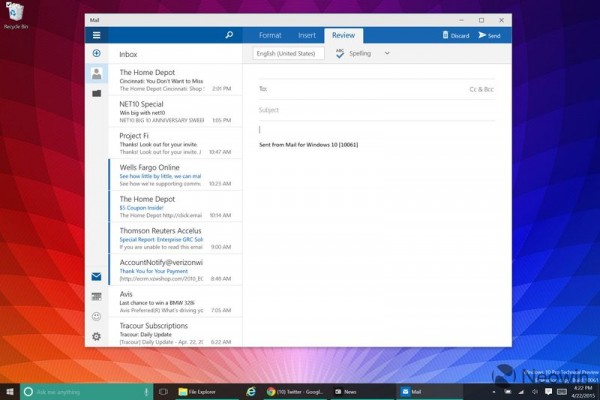
Task: Discard the current draft
Action: tap(454, 35)
